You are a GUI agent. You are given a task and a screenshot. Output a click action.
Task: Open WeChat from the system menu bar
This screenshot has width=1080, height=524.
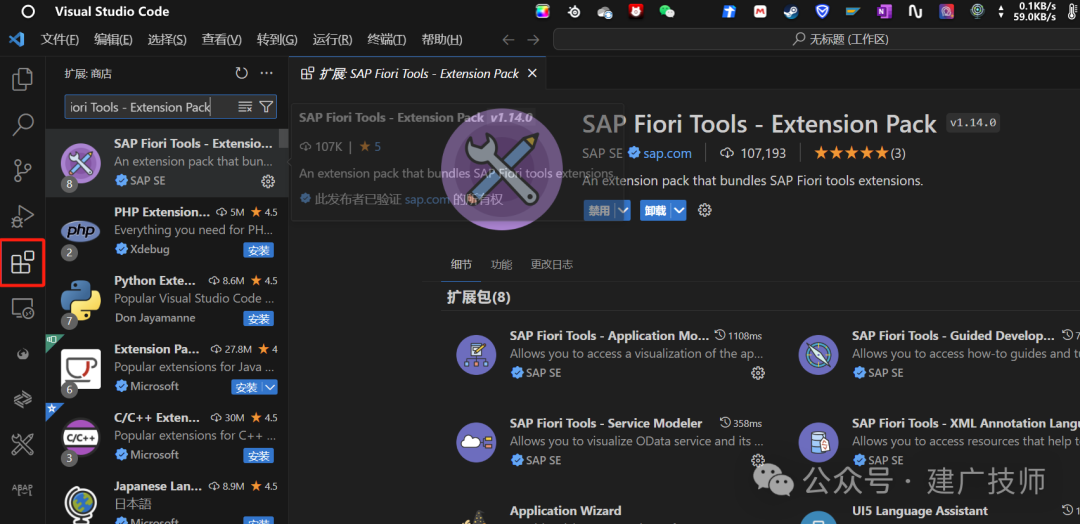[x=666, y=12]
